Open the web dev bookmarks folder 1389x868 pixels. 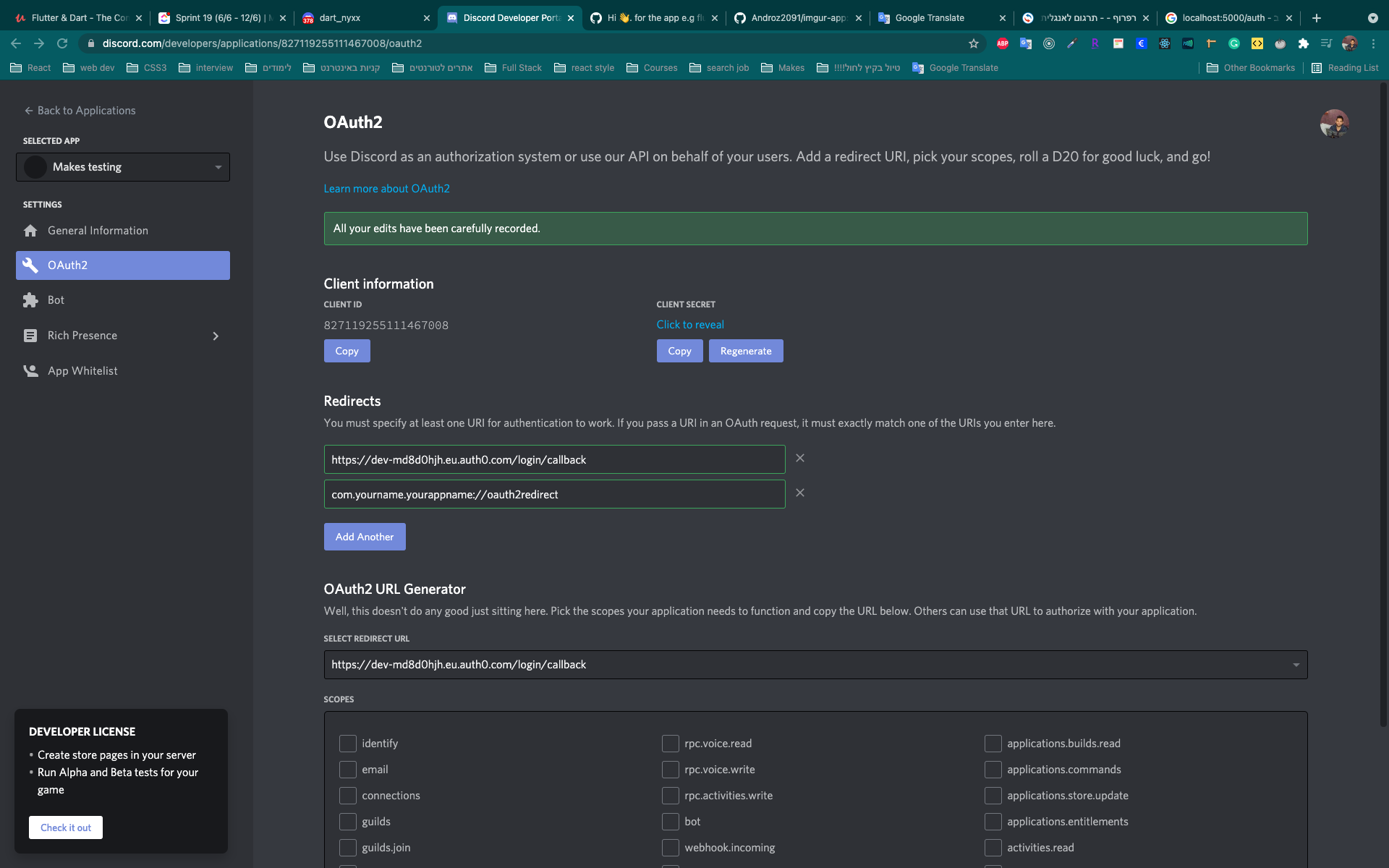click(x=89, y=68)
